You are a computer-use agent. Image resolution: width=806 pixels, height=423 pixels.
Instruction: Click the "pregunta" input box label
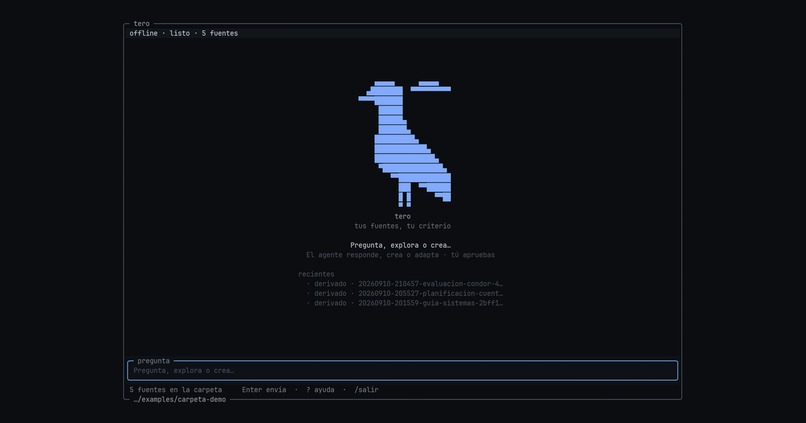[153, 361]
